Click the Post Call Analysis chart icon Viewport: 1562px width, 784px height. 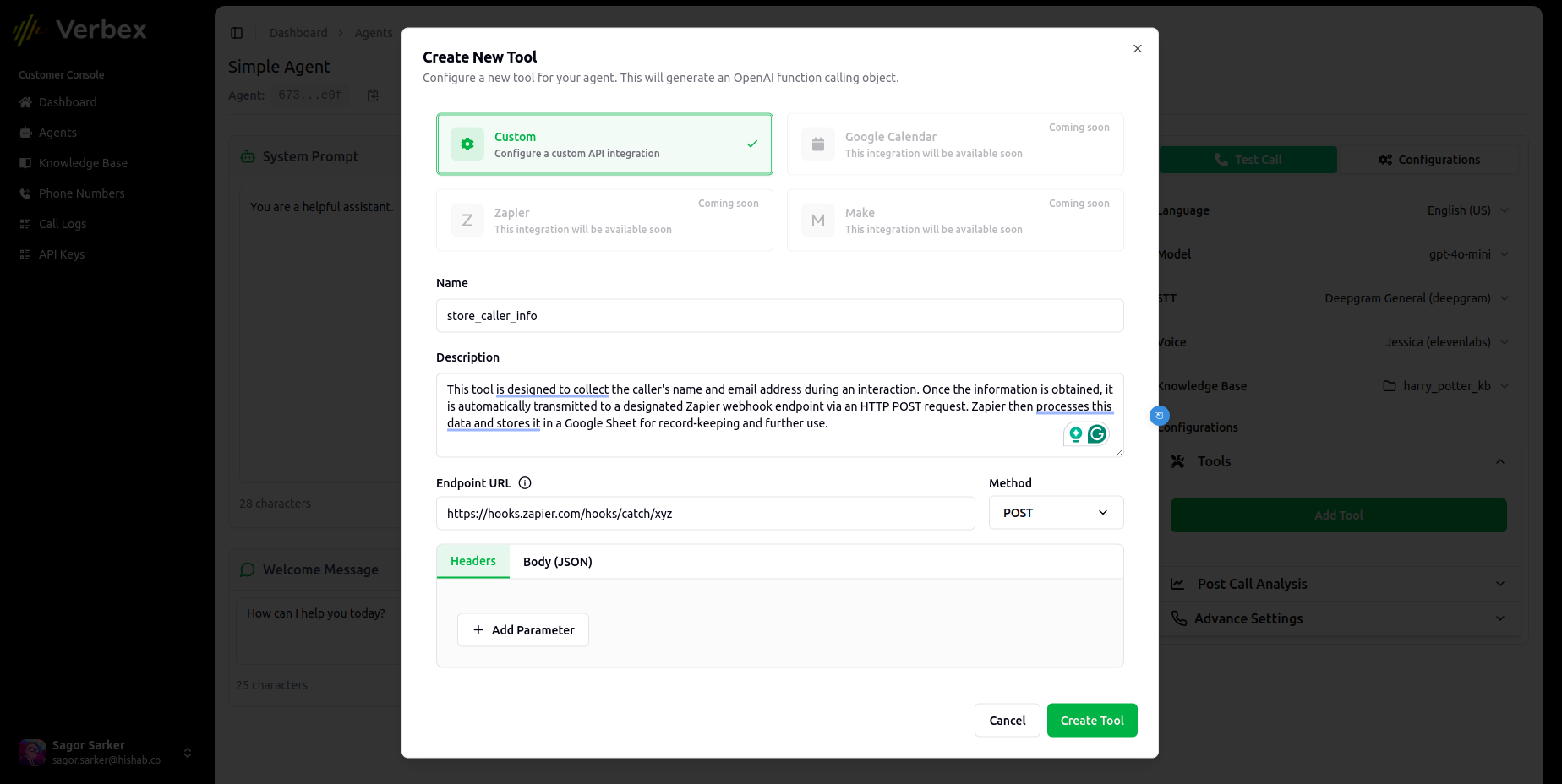click(x=1177, y=584)
